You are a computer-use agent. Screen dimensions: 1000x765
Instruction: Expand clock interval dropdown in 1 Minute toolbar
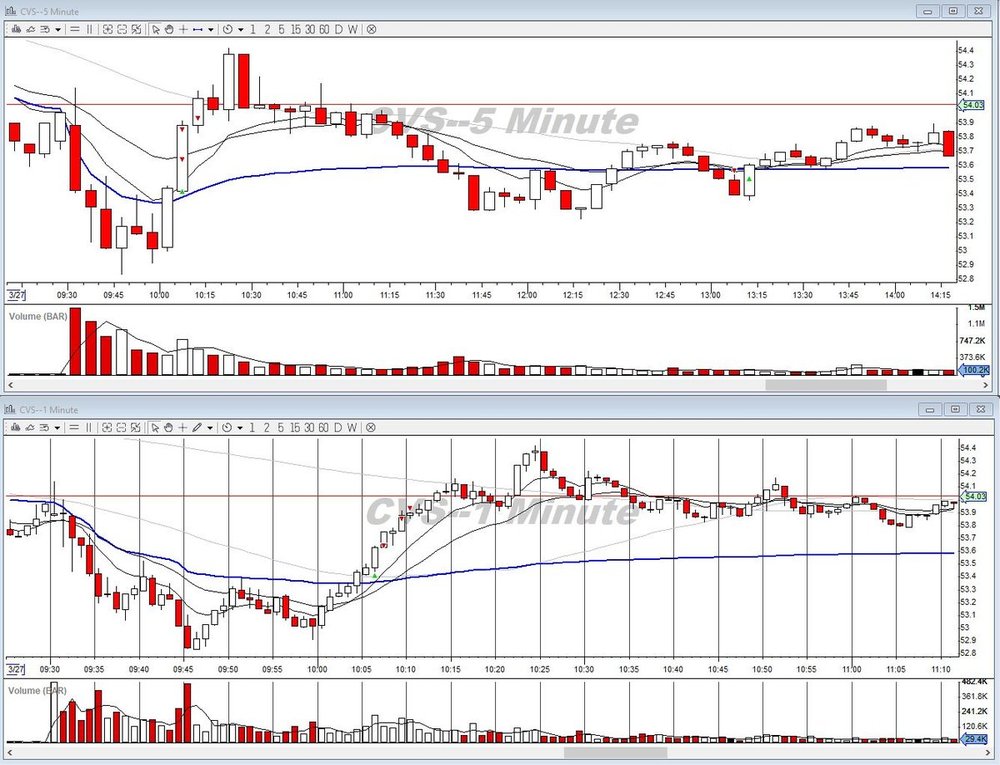pos(240,428)
